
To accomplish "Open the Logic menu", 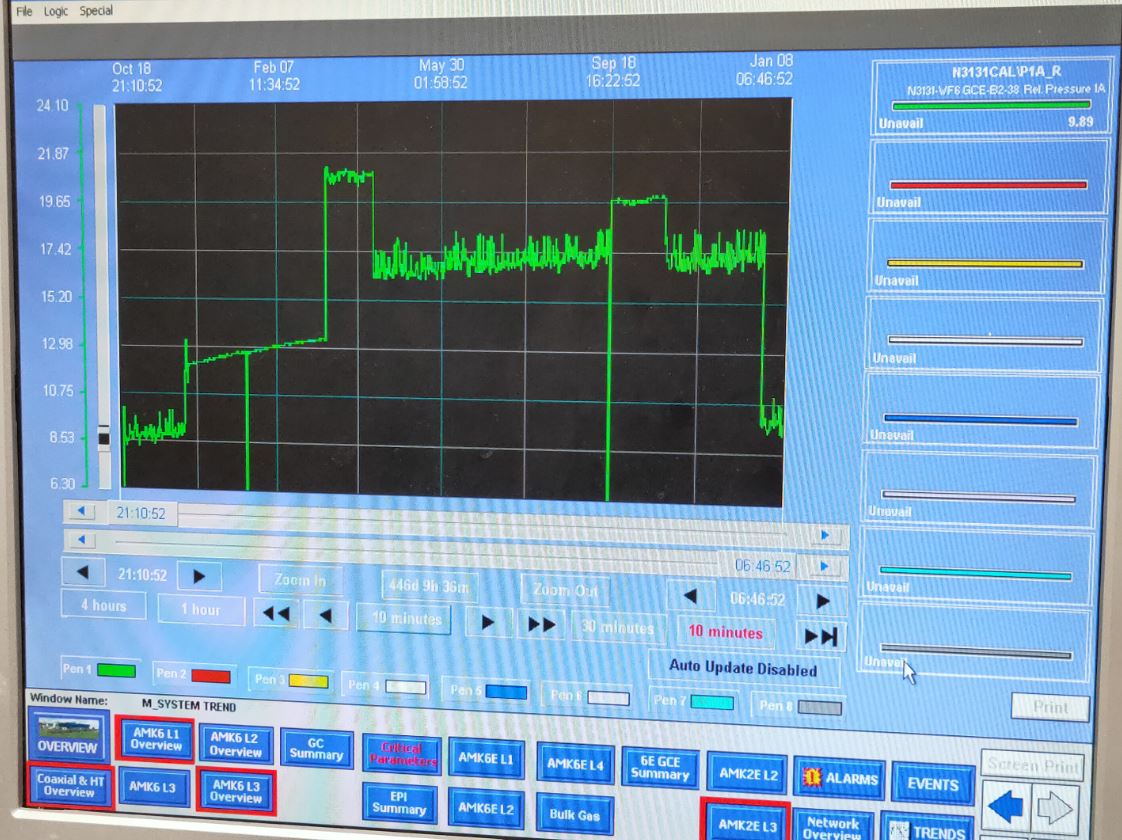I will click(55, 11).
